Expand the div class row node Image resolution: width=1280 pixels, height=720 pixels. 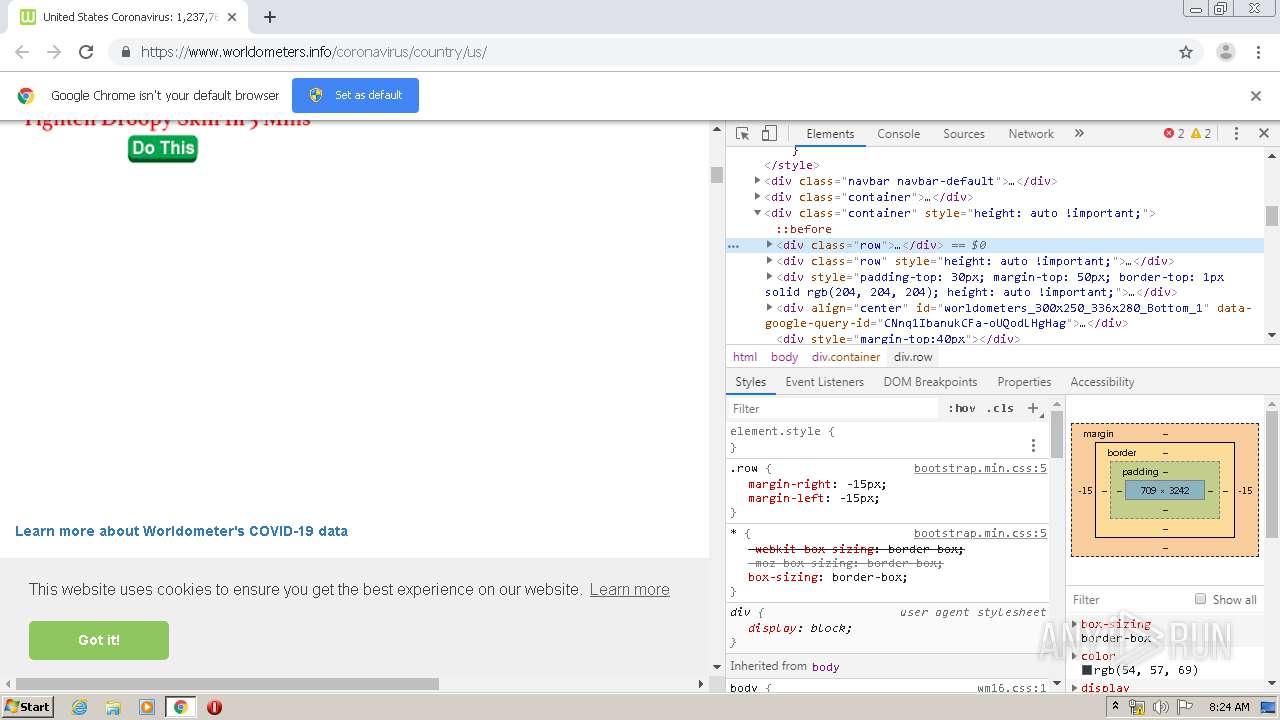770,245
